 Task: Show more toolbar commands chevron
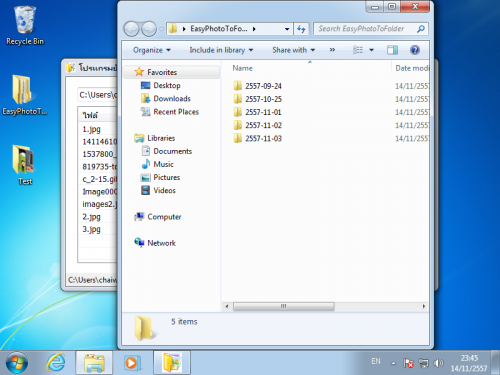coord(332,50)
